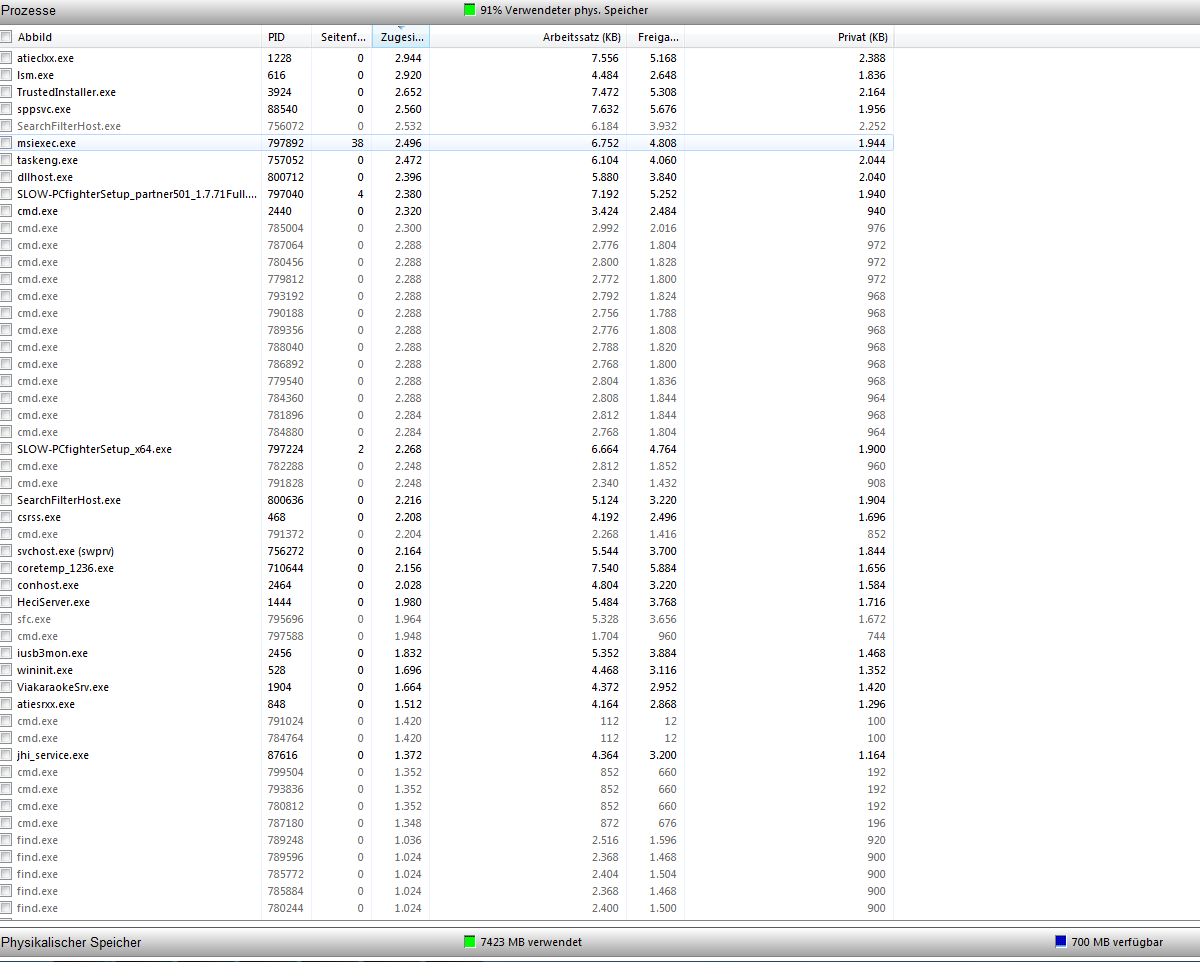This screenshot has width=1200, height=962.
Task: Click the 7.556 Arbeitssatz value for atieclxx.exe
Action: pyautogui.click(x=605, y=58)
